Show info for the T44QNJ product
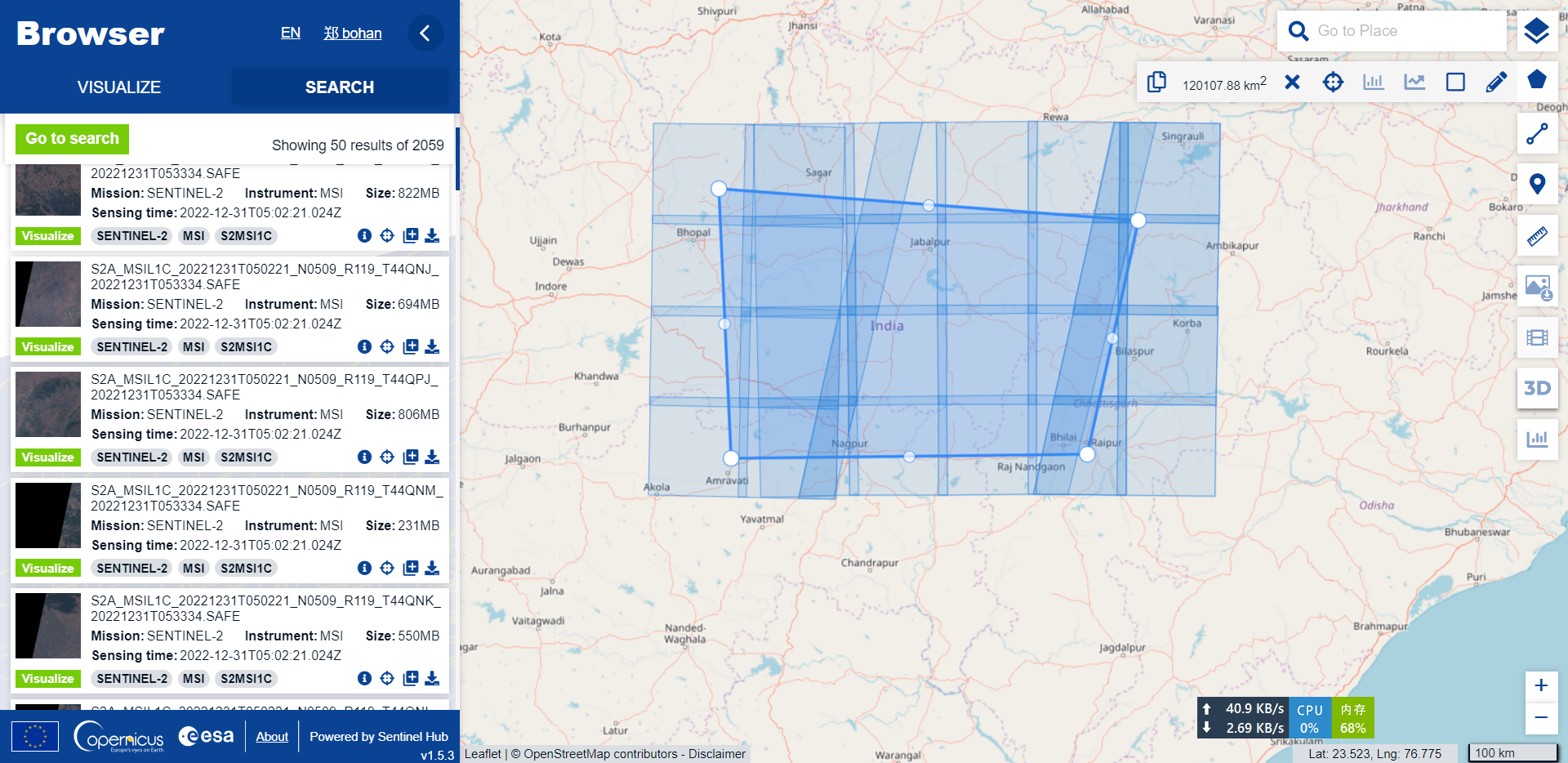Screen dimensions: 1568x763 click(364, 346)
